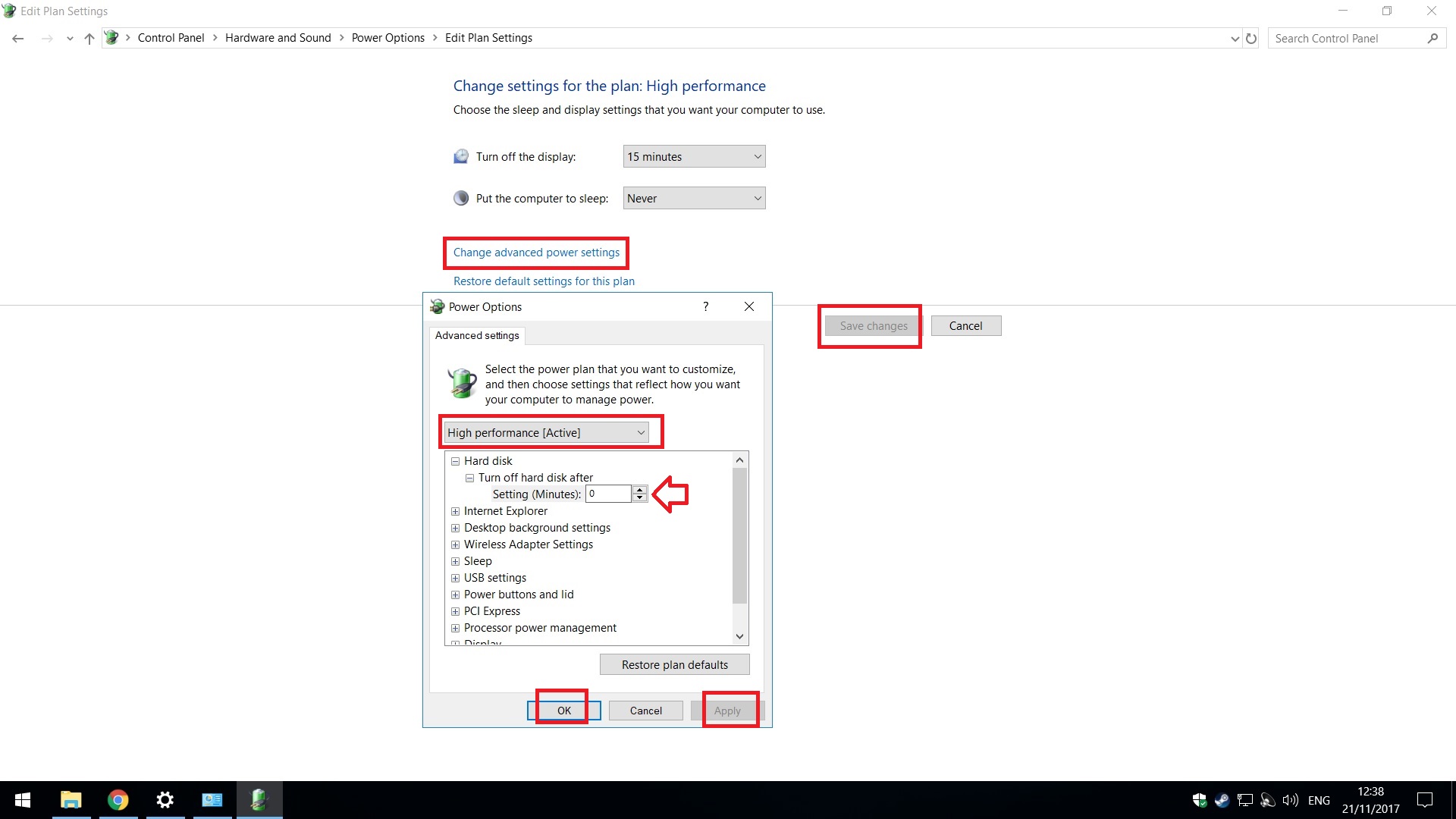
Task: Click the search magnifier icon
Action: pyautogui.click(x=1432, y=39)
